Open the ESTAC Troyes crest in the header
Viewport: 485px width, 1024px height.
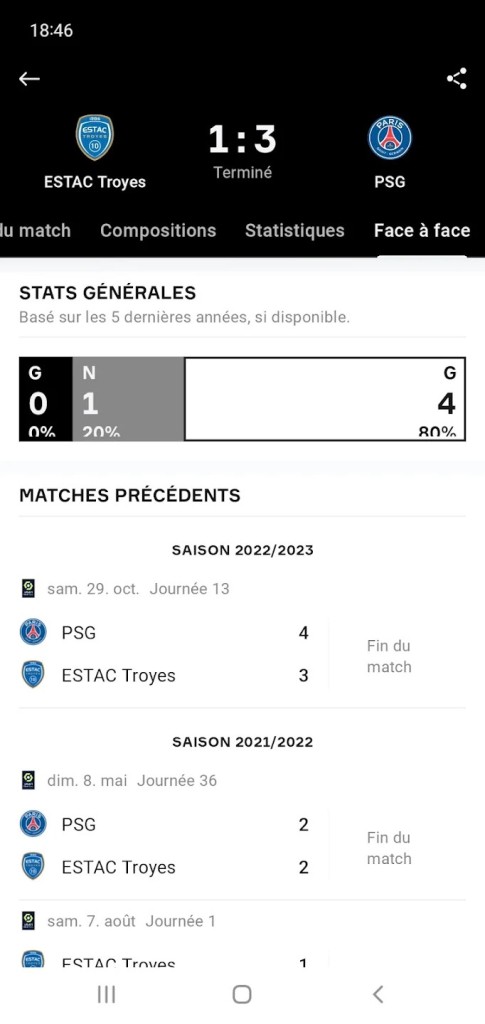point(95,137)
